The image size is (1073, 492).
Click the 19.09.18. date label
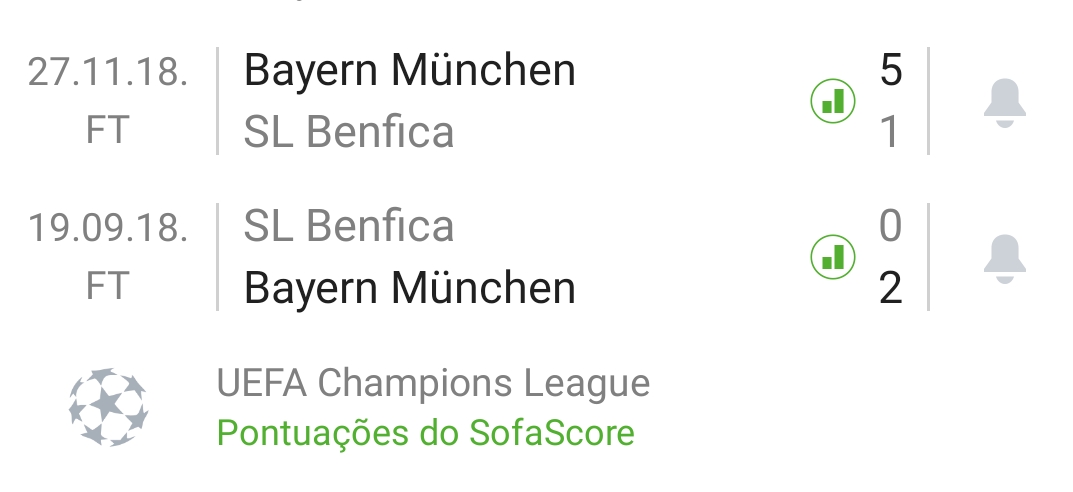(x=107, y=228)
